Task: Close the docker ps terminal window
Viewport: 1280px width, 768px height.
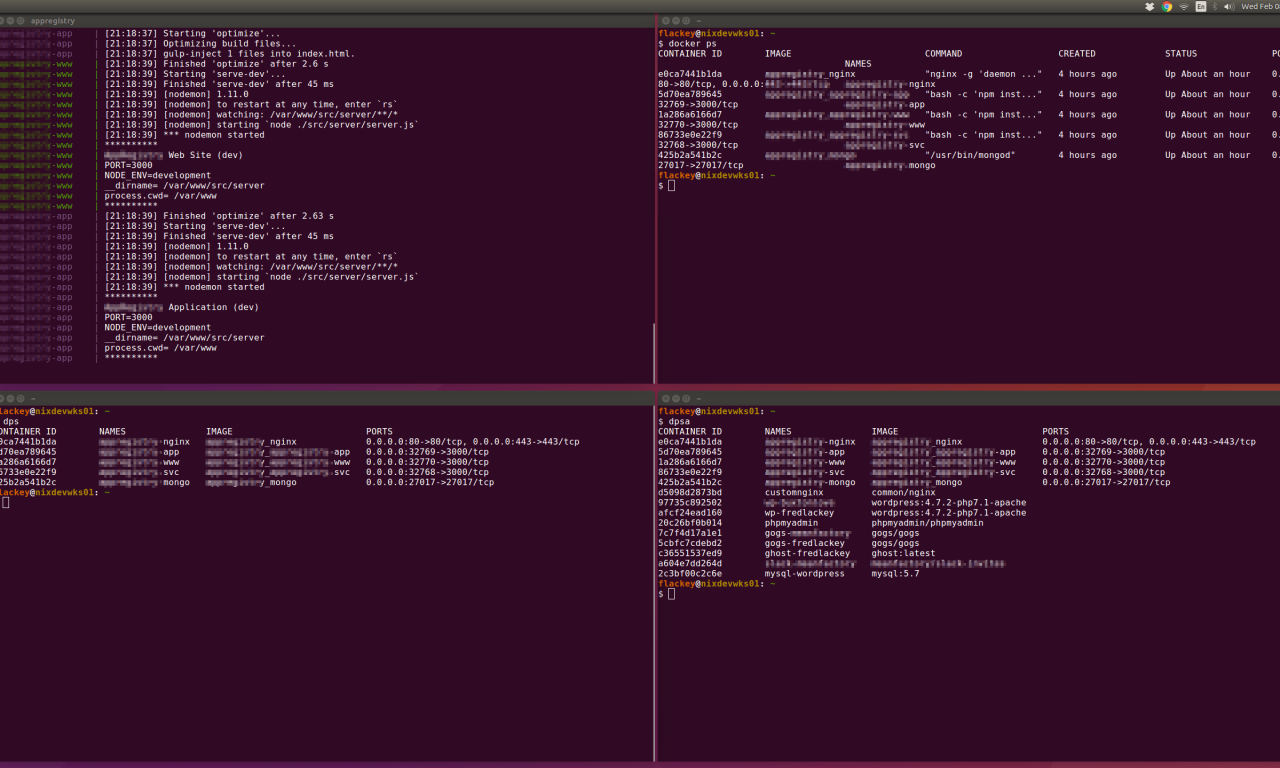Action: pyautogui.click(x=664, y=21)
